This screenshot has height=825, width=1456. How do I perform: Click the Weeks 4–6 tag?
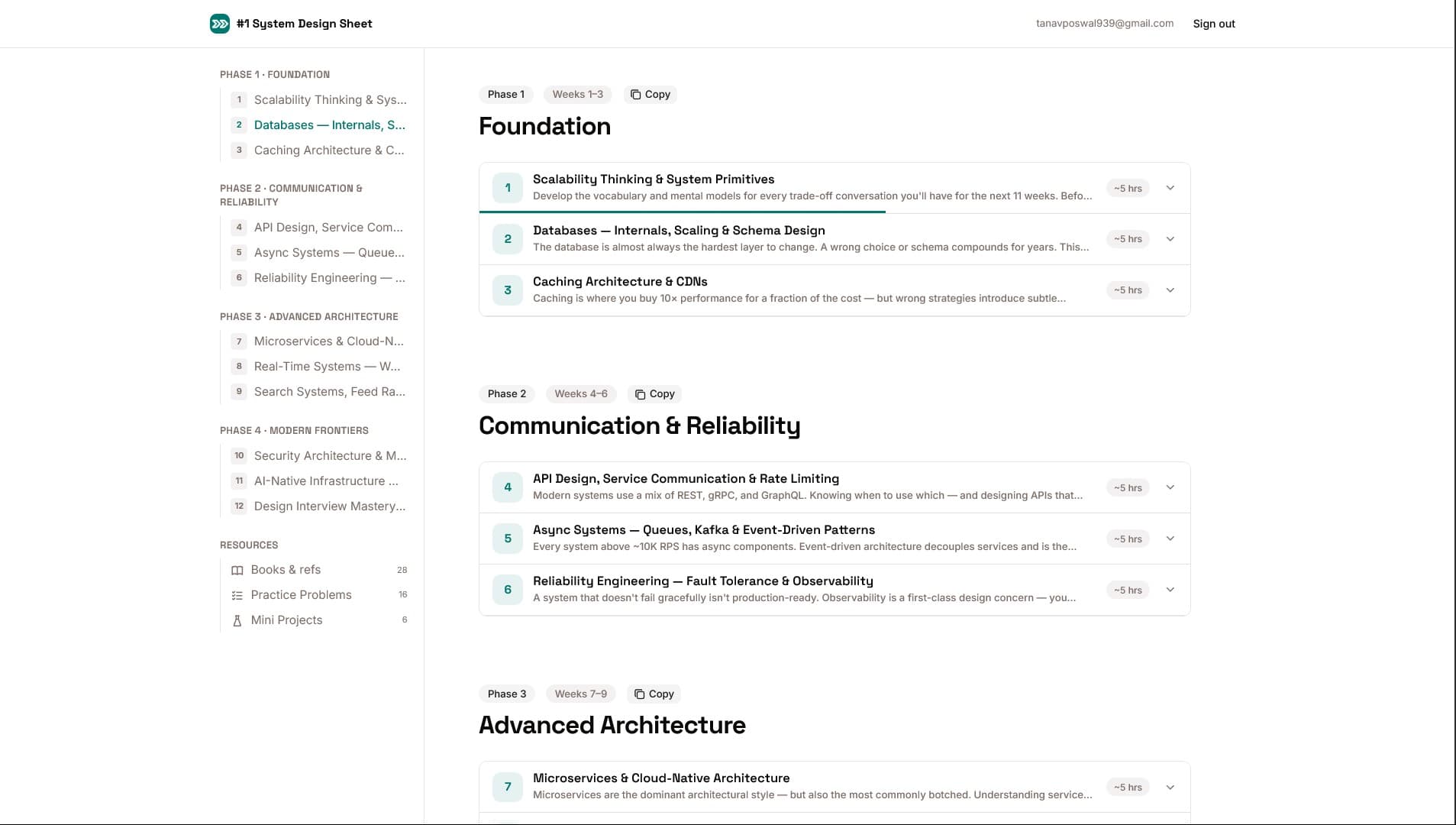point(581,394)
